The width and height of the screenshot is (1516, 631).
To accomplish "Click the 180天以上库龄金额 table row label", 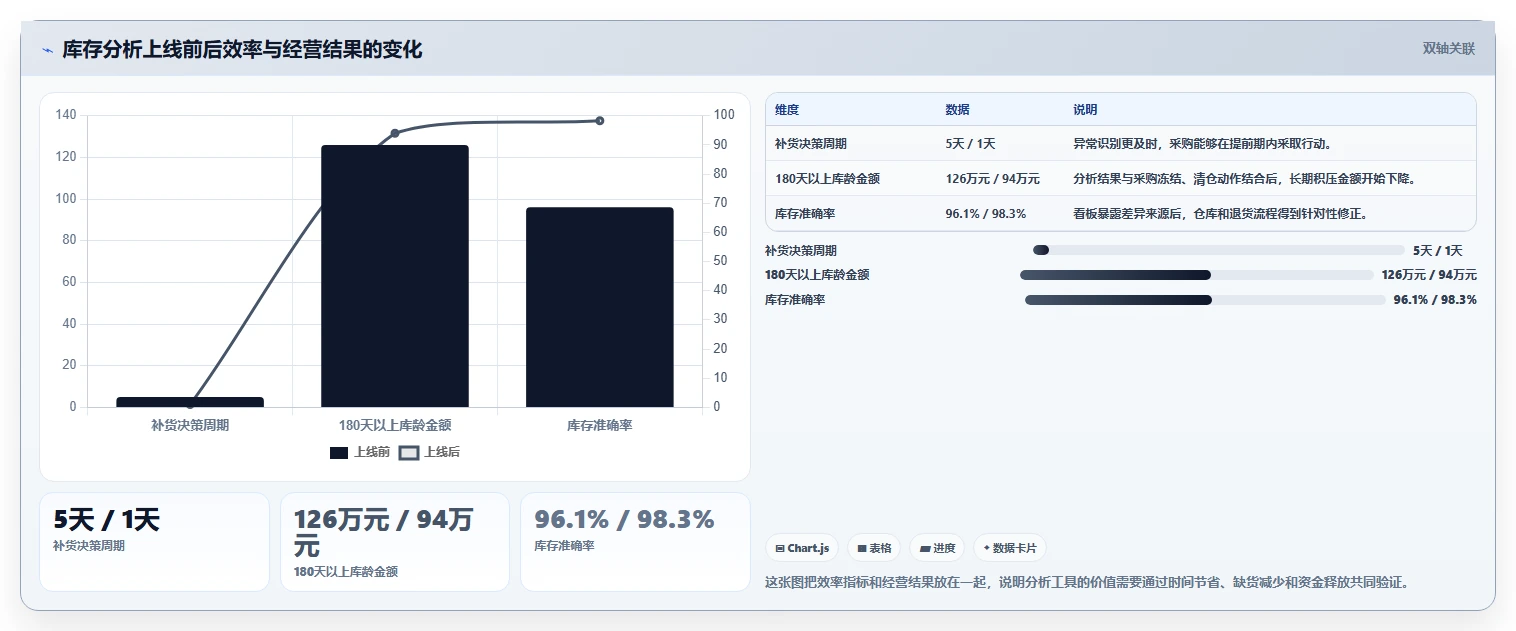I will [827, 179].
